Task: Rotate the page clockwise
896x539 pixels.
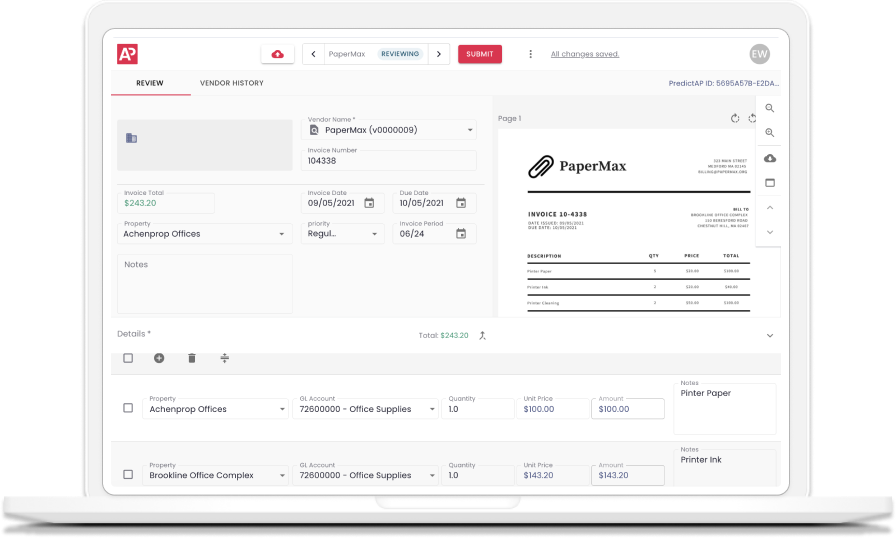Action: coord(735,118)
